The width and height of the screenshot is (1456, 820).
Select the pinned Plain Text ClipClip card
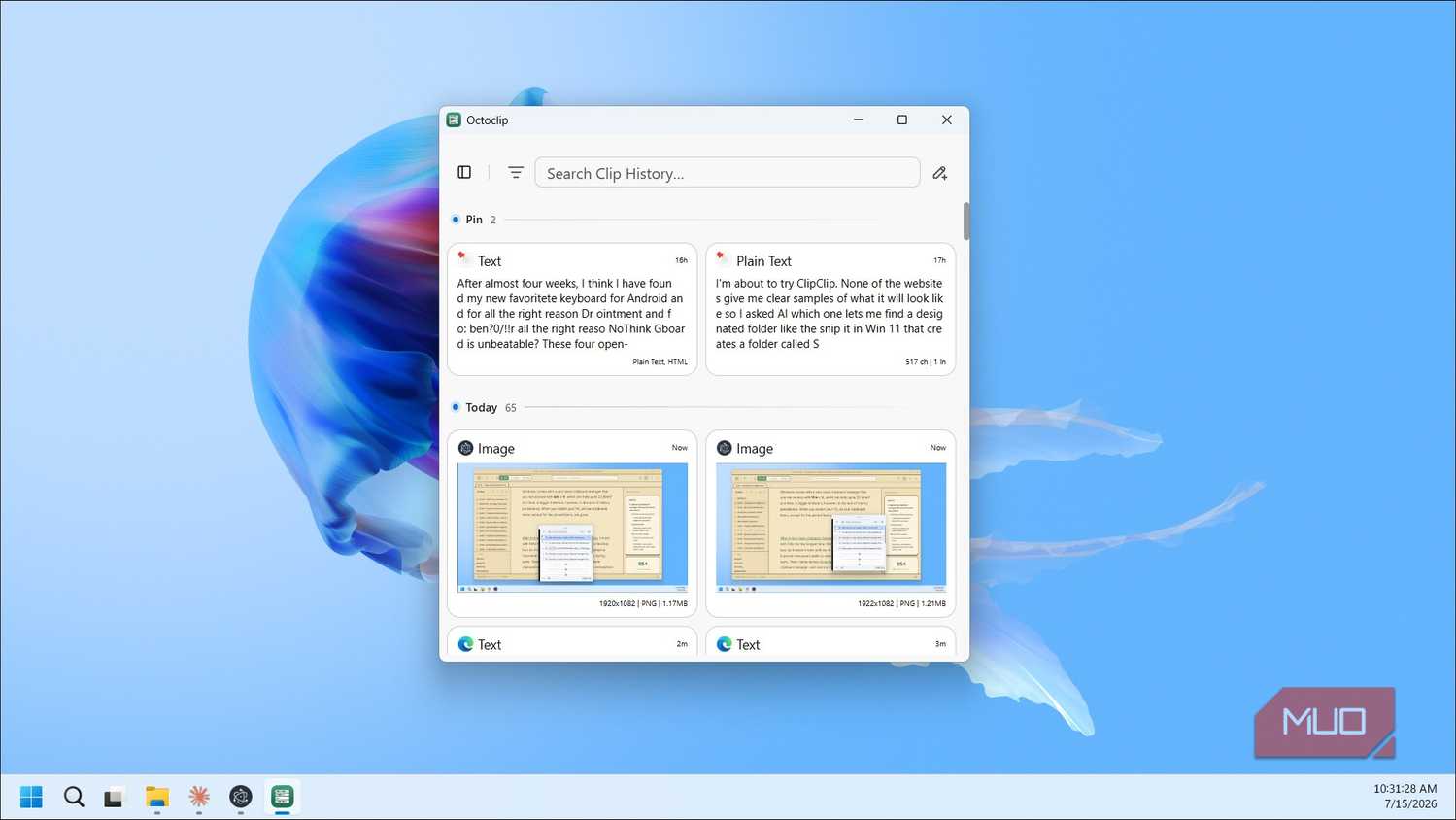(x=830, y=309)
